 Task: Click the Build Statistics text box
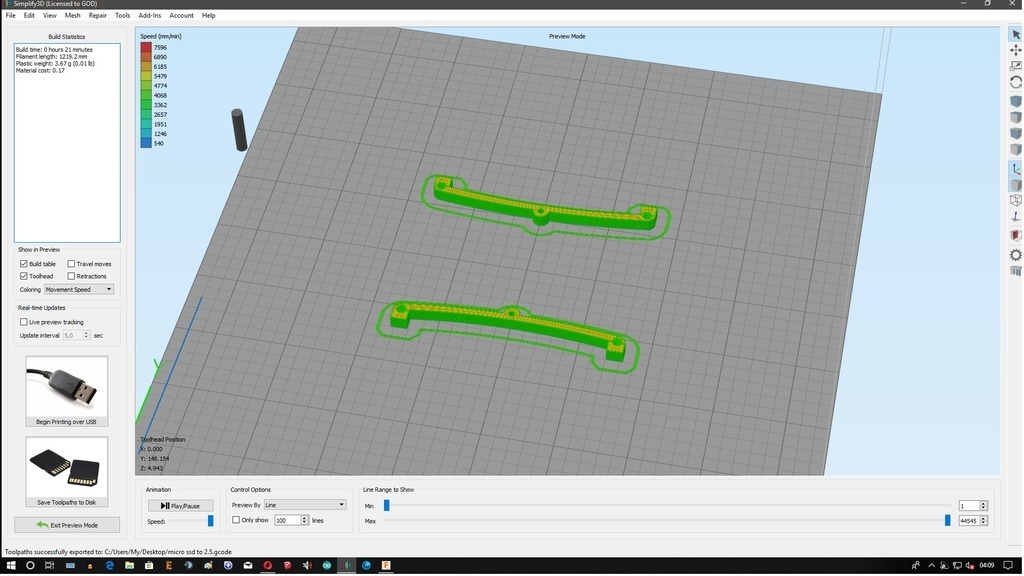[67, 142]
